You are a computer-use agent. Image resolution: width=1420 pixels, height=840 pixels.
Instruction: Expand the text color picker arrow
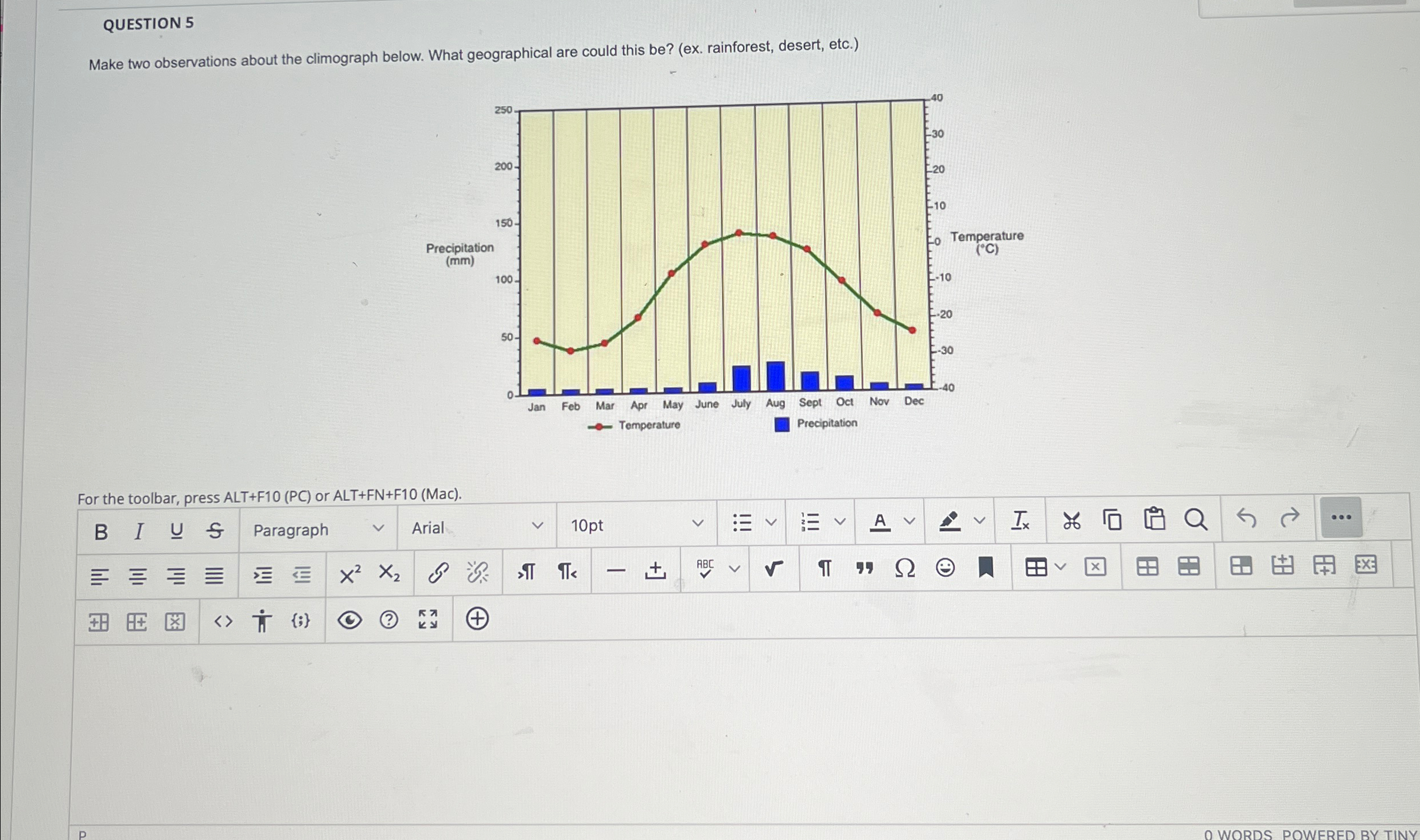point(909,520)
